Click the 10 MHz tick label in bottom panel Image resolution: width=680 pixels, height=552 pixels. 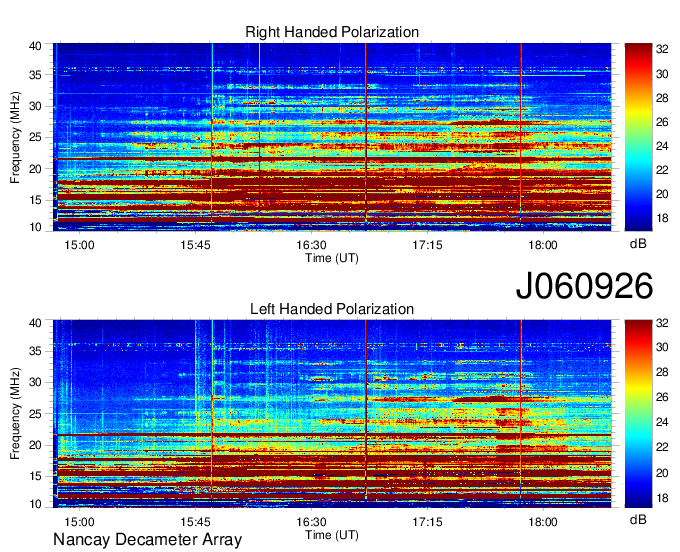36,504
